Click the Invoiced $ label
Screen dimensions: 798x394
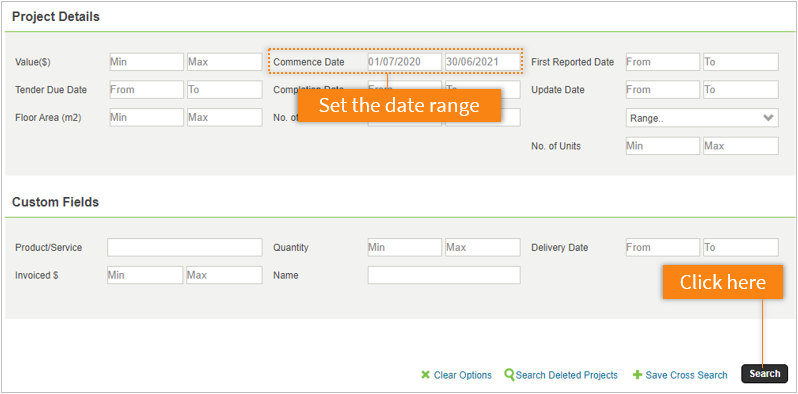pyautogui.click(x=37, y=275)
